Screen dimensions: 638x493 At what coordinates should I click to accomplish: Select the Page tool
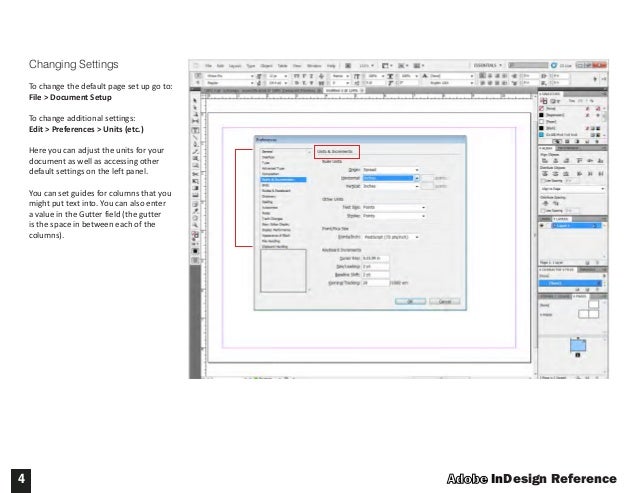pos(195,115)
